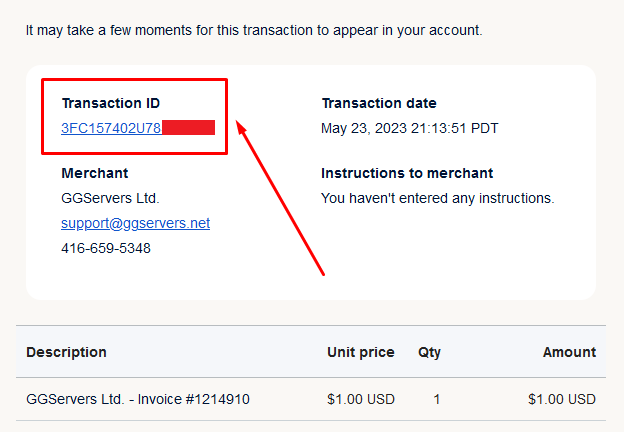Click the red redaction block on the ID

tap(188, 127)
